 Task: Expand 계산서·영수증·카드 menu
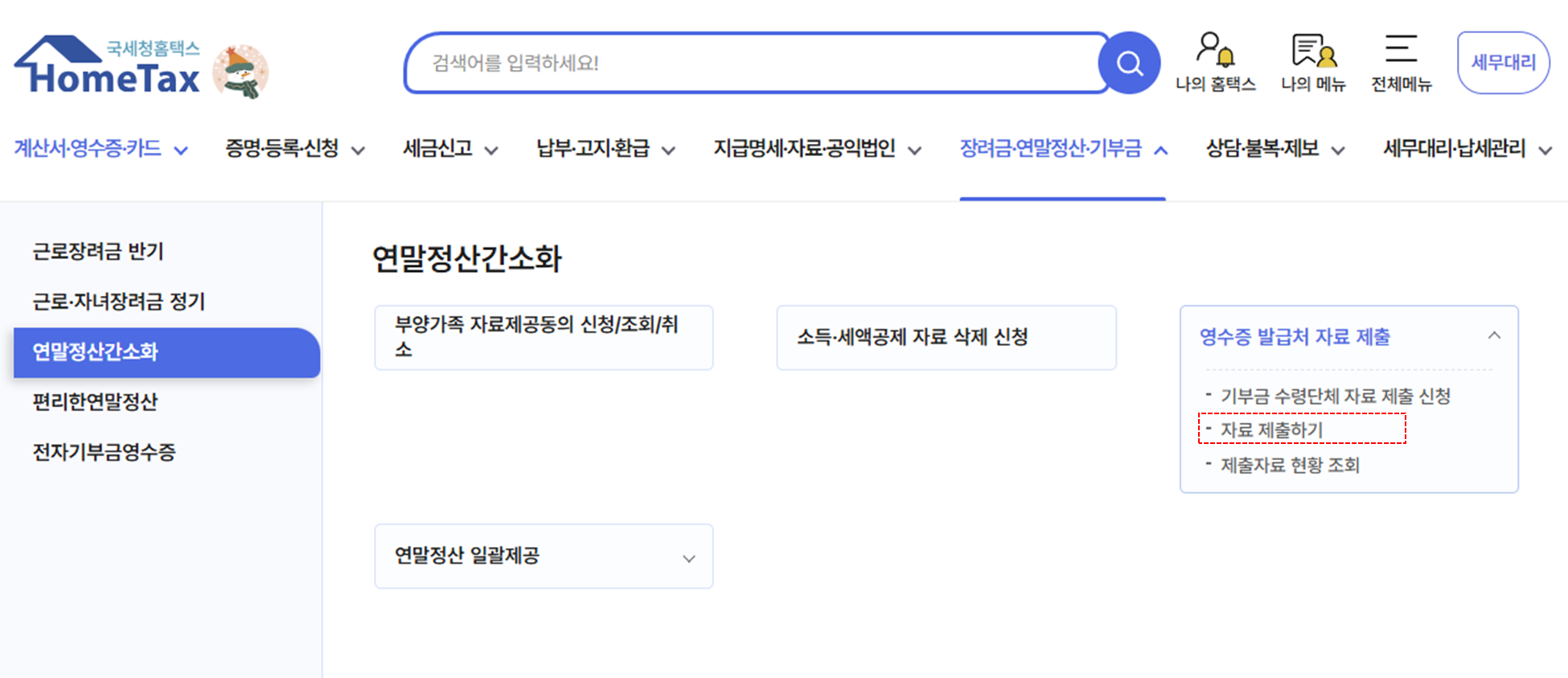(x=101, y=149)
